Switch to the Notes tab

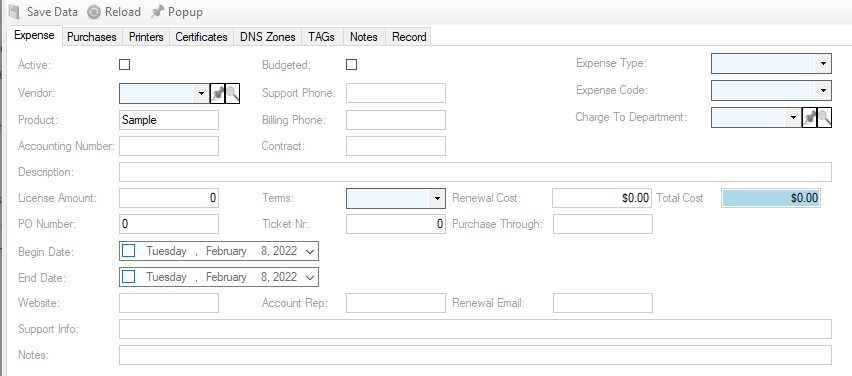tap(364, 37)
